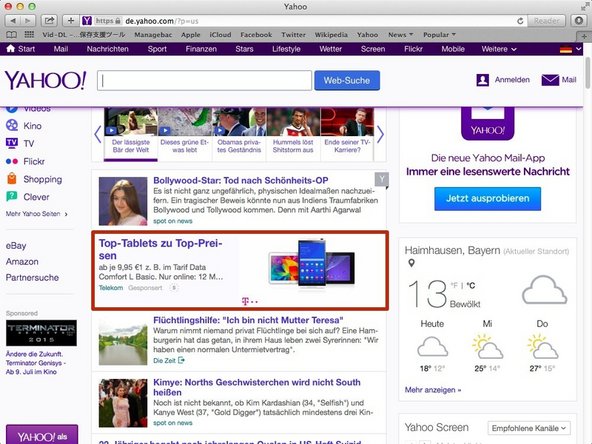Show the reading list book icon

click(x=11, y=35)
